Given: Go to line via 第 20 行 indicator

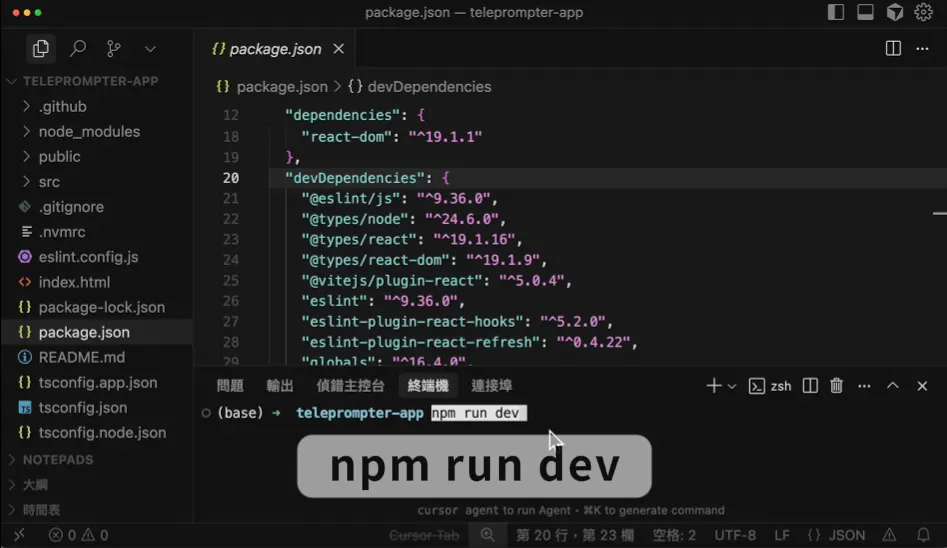Looking at the screenshot, I should tap(575, 535).
